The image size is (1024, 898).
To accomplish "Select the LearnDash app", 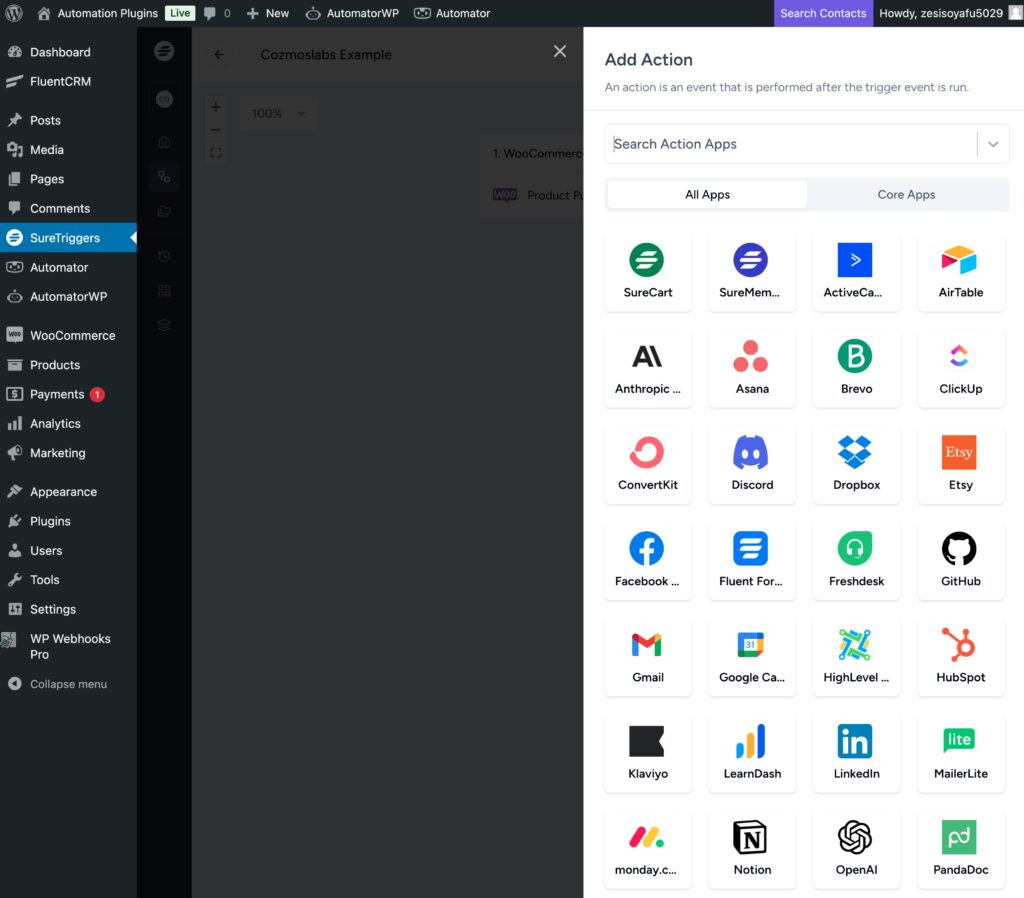I will 752,753.
